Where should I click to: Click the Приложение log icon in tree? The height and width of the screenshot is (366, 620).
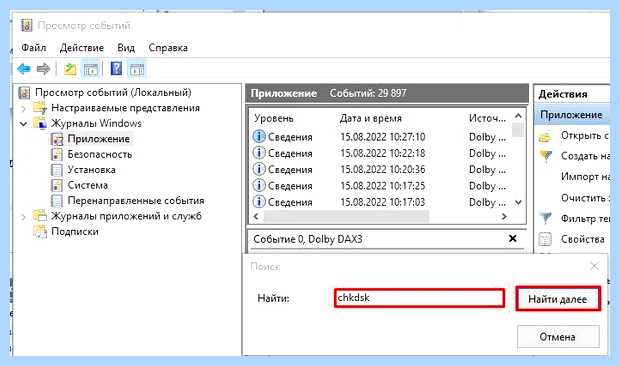point(57,139)
